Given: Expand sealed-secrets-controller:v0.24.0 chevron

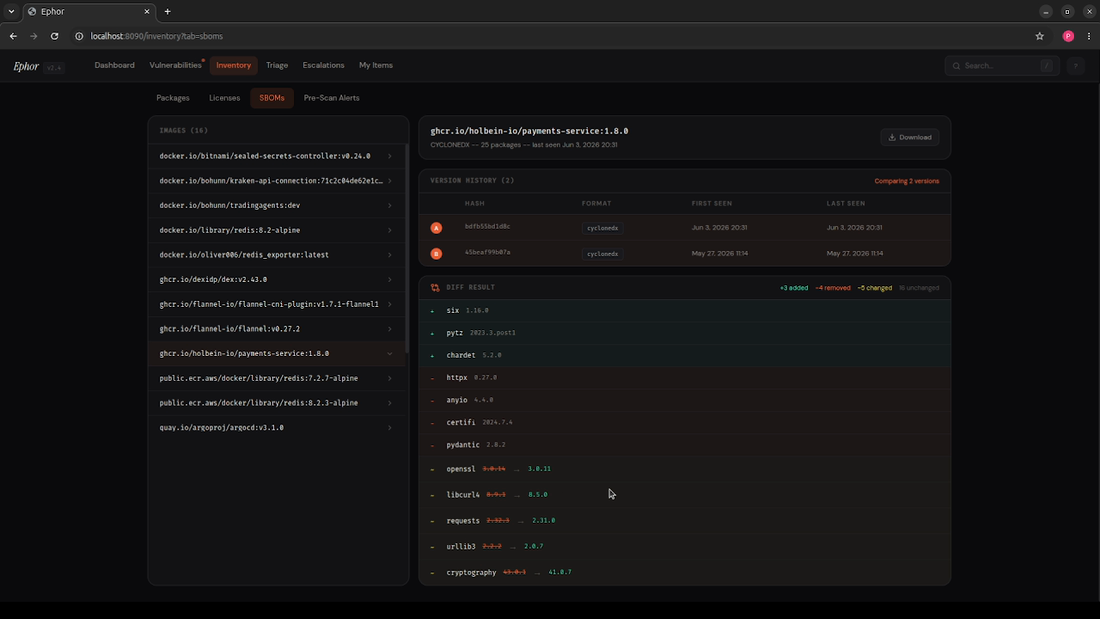Looking at the screenshot, I should click(x=390, y=157).
